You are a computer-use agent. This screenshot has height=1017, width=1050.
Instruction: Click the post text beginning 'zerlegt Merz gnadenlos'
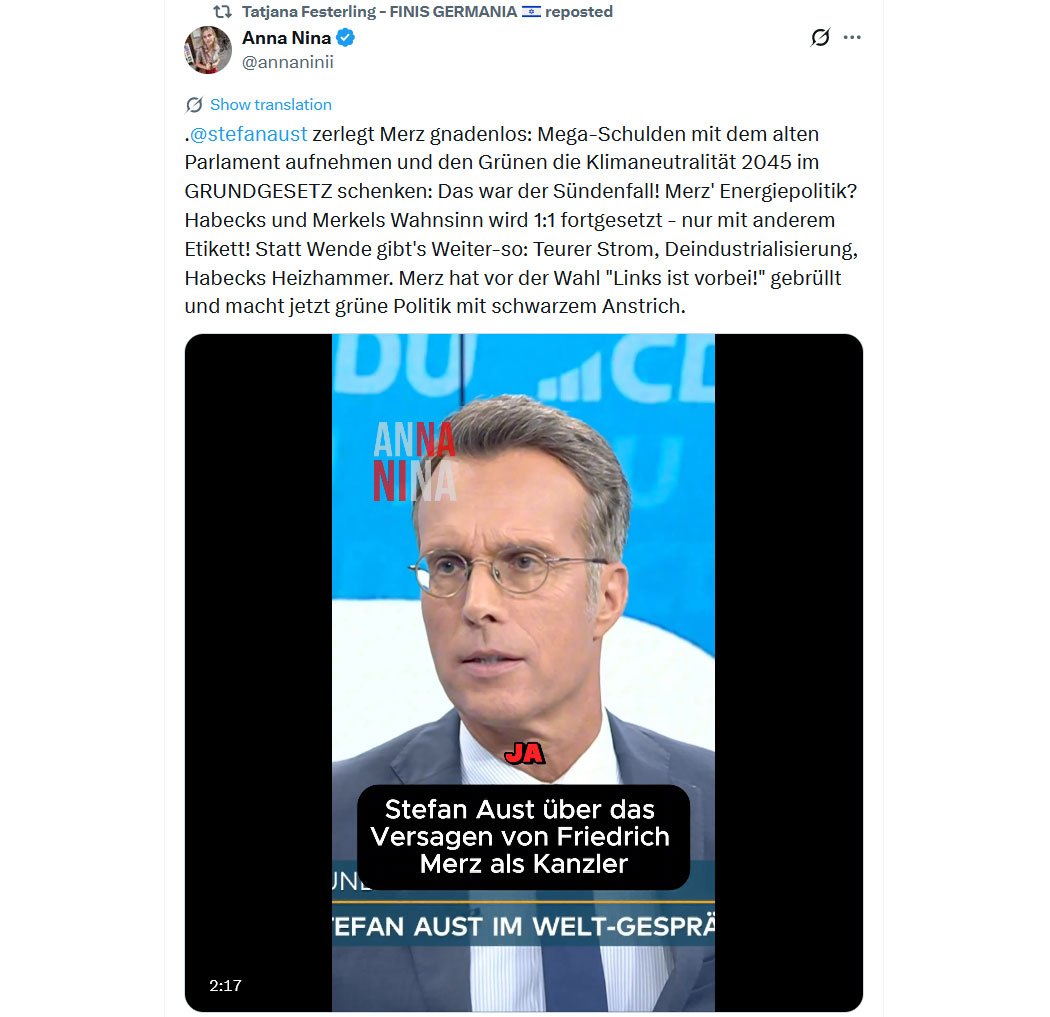(521, 220)
